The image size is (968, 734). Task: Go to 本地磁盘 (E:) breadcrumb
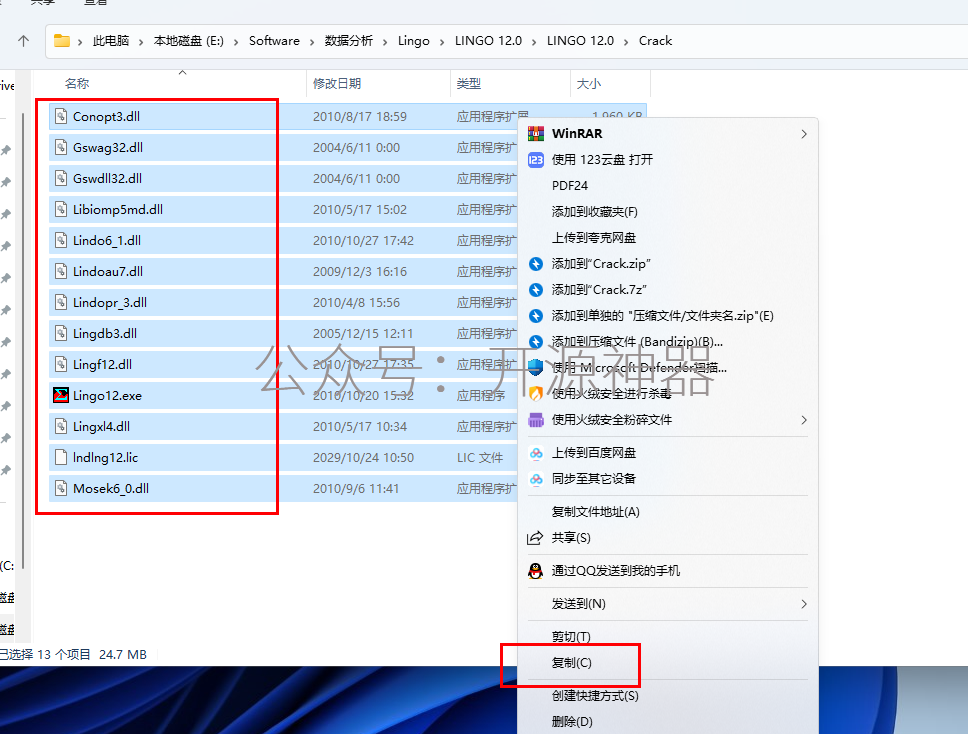click(188, 41)
